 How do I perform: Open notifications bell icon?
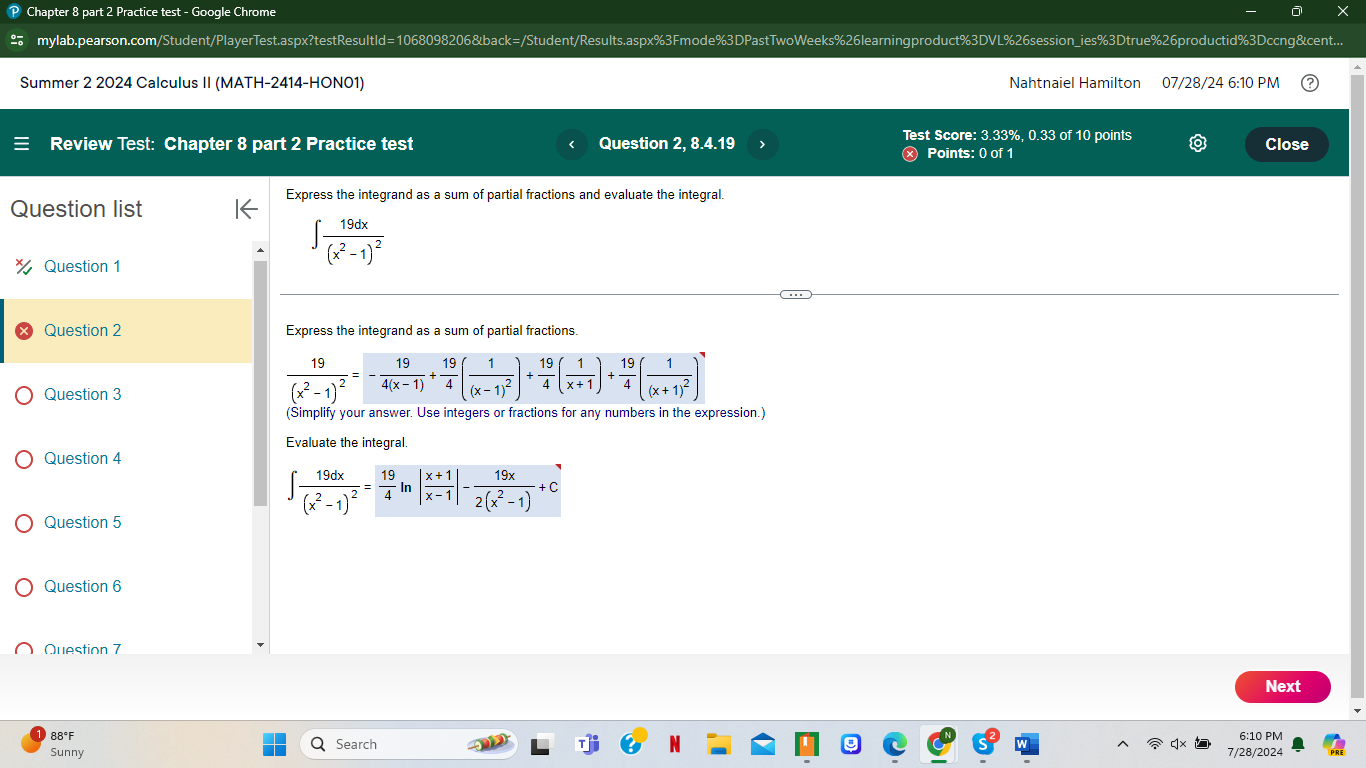[1298, 744]
